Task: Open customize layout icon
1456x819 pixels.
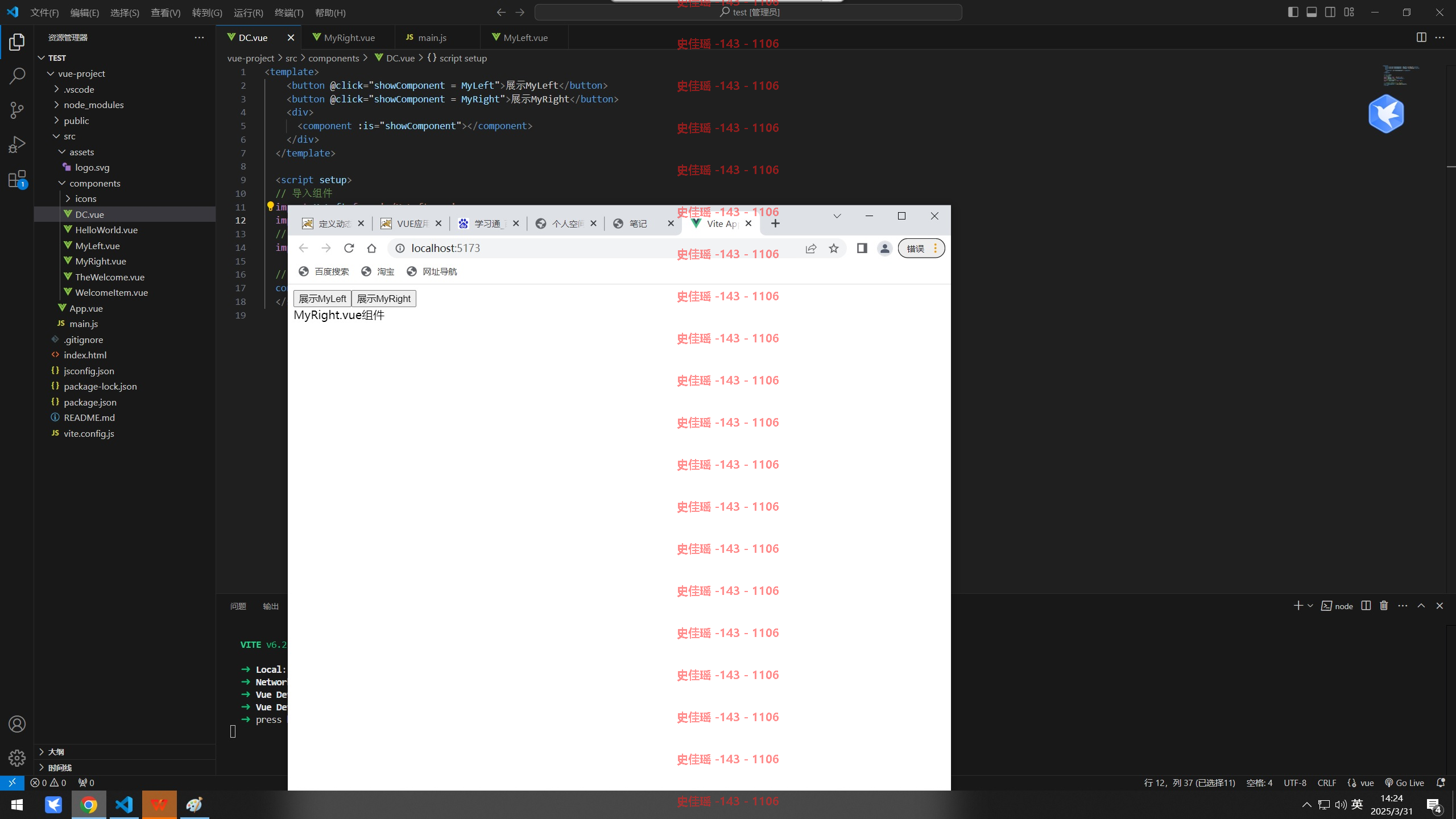Action: (1349, 12)
